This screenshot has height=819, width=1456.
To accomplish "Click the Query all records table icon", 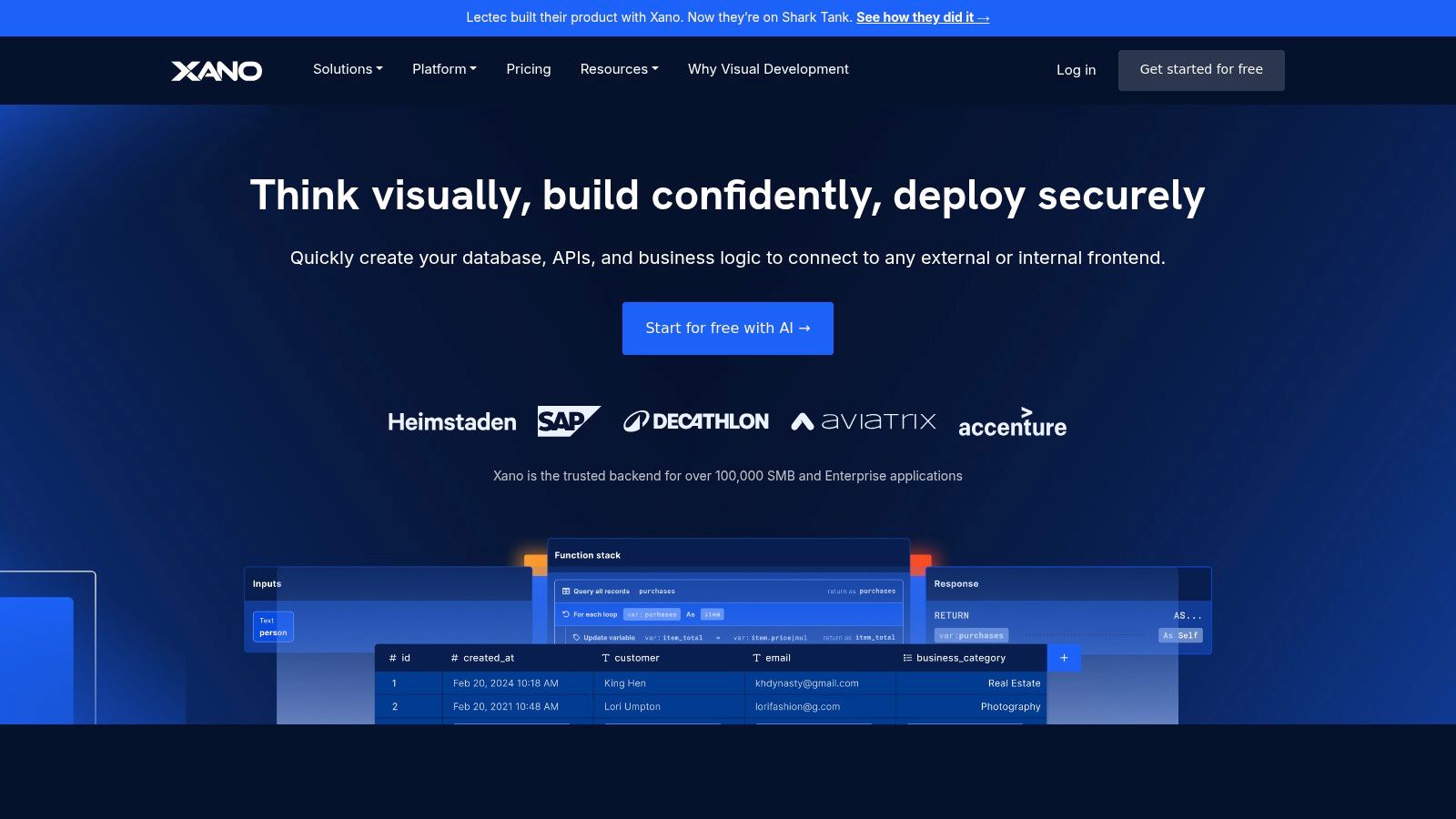I will [x=566, y=591].
